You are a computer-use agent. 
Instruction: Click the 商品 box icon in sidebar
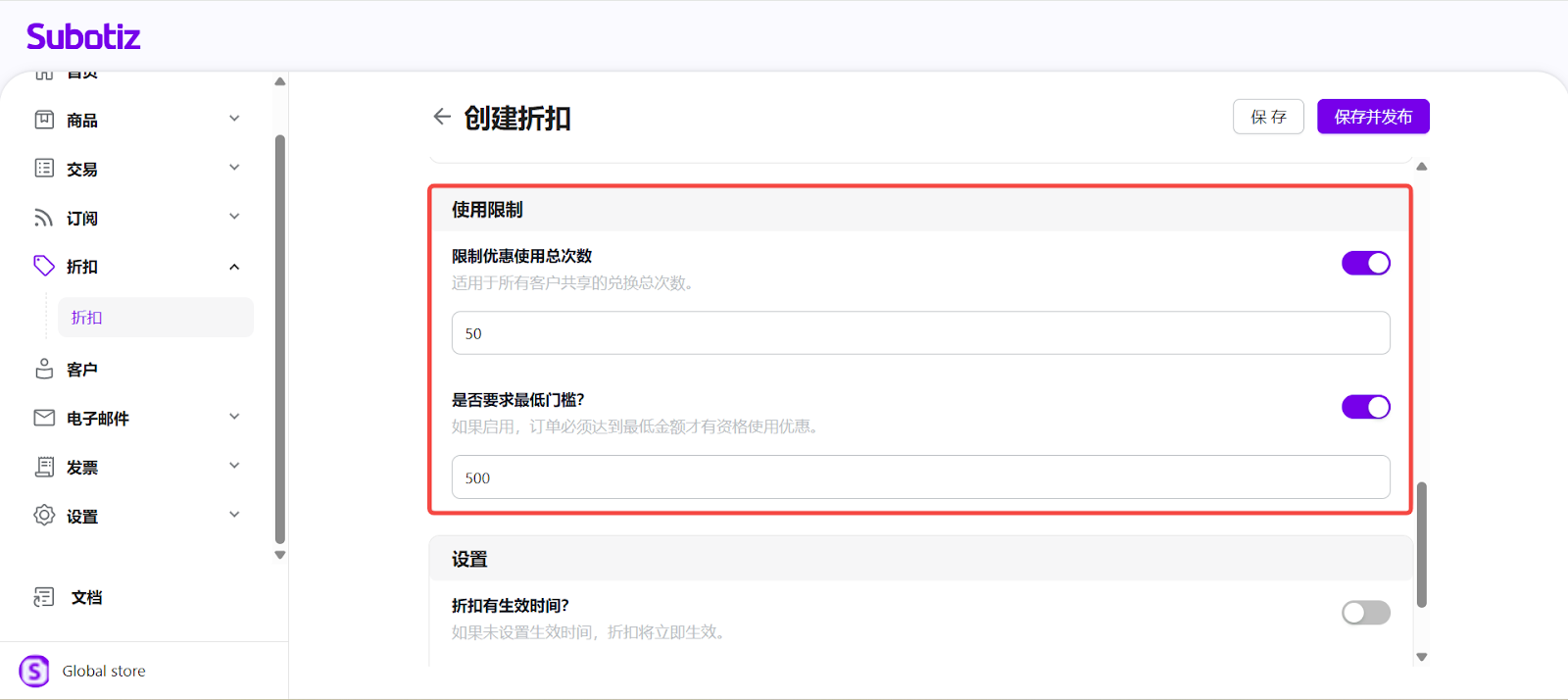tap(44, 120)
